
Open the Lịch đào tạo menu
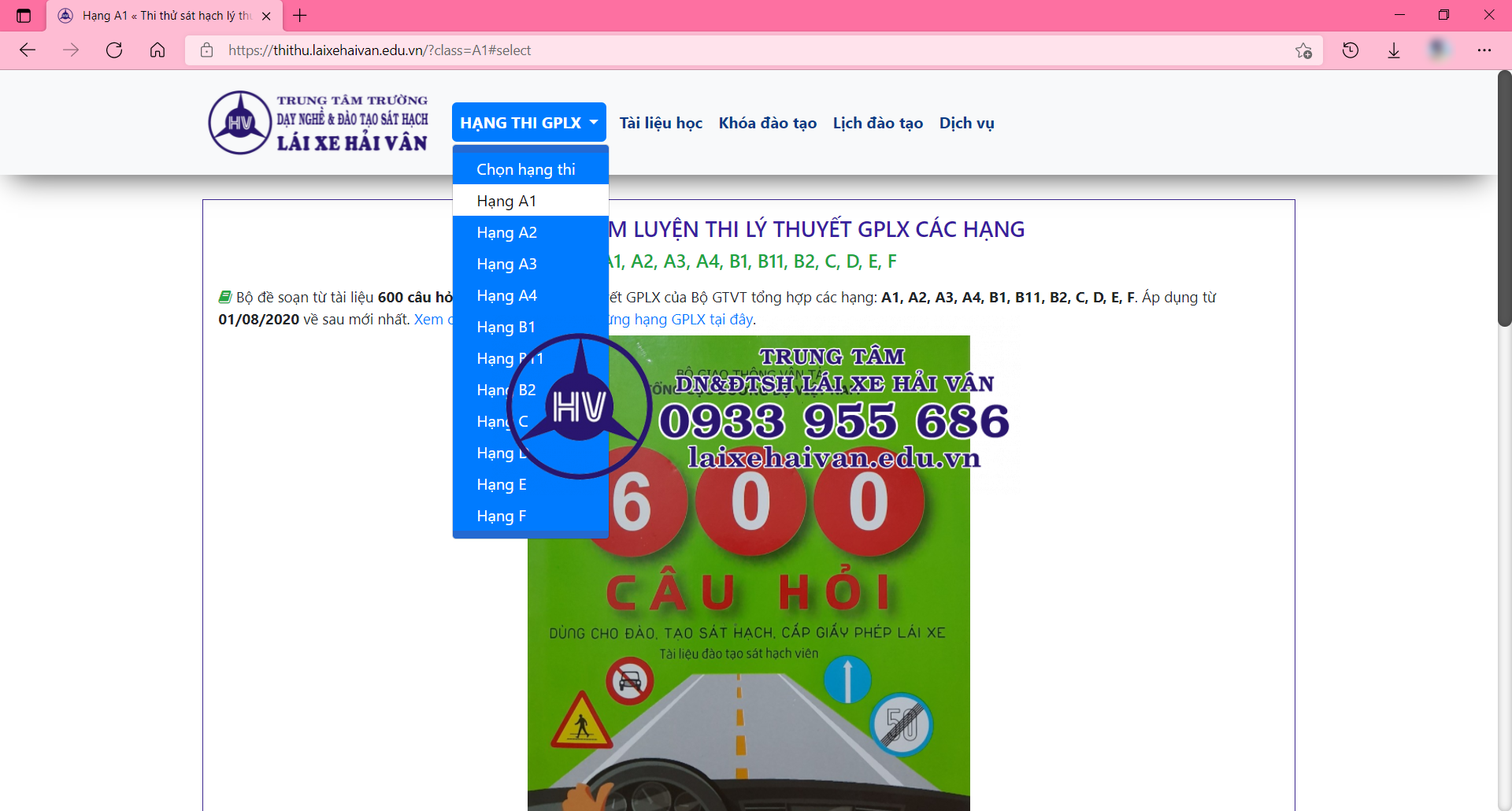877,123
